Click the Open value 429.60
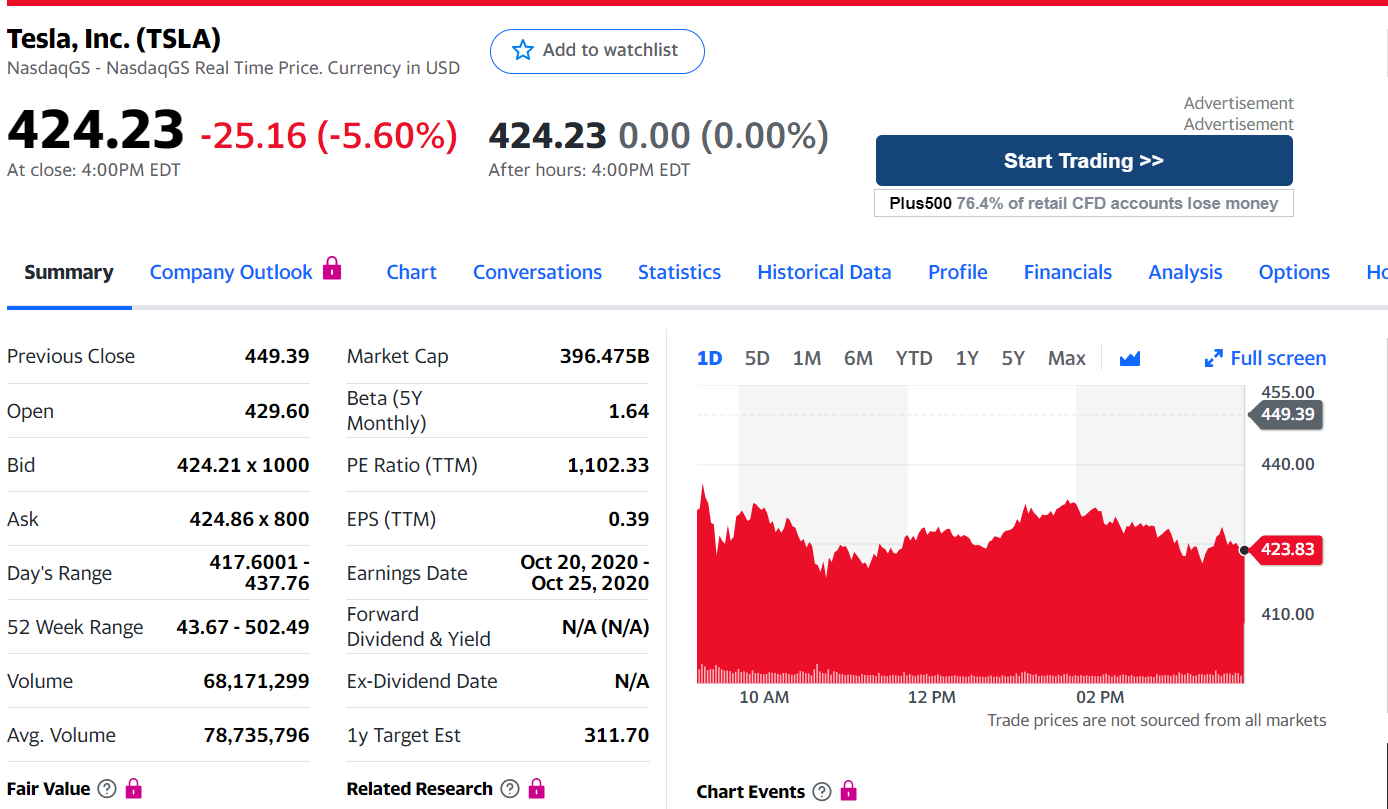 (277, 411)
